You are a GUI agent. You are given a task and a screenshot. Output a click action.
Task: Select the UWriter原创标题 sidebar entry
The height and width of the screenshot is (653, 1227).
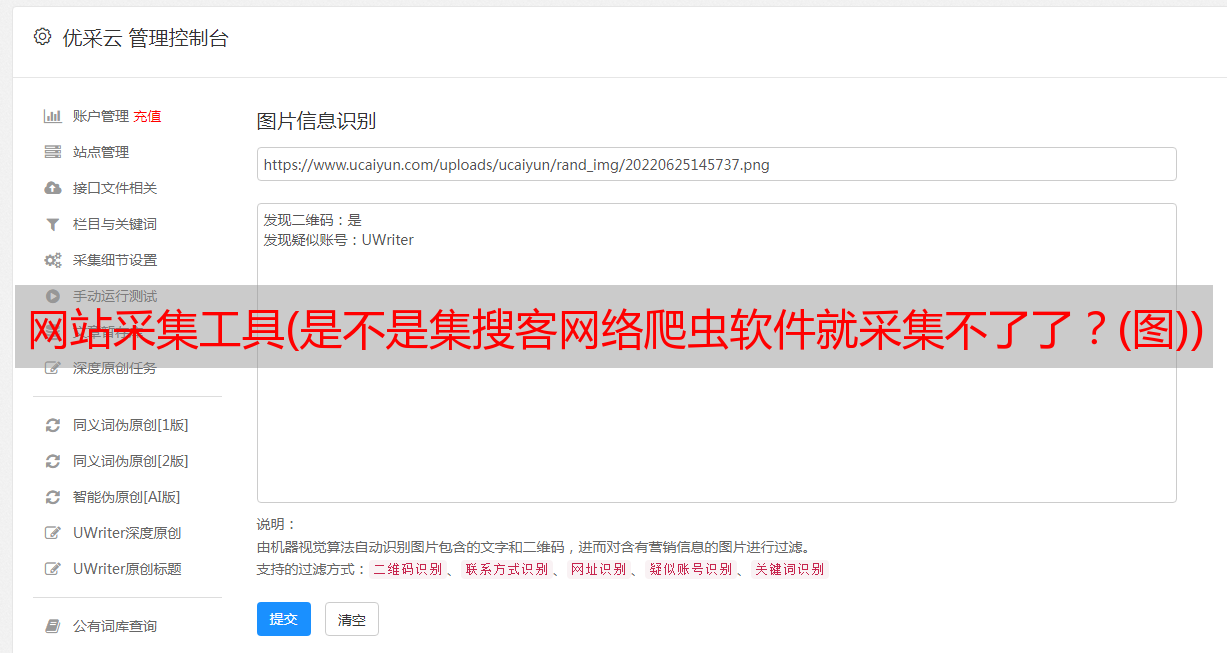click(127, 569)
